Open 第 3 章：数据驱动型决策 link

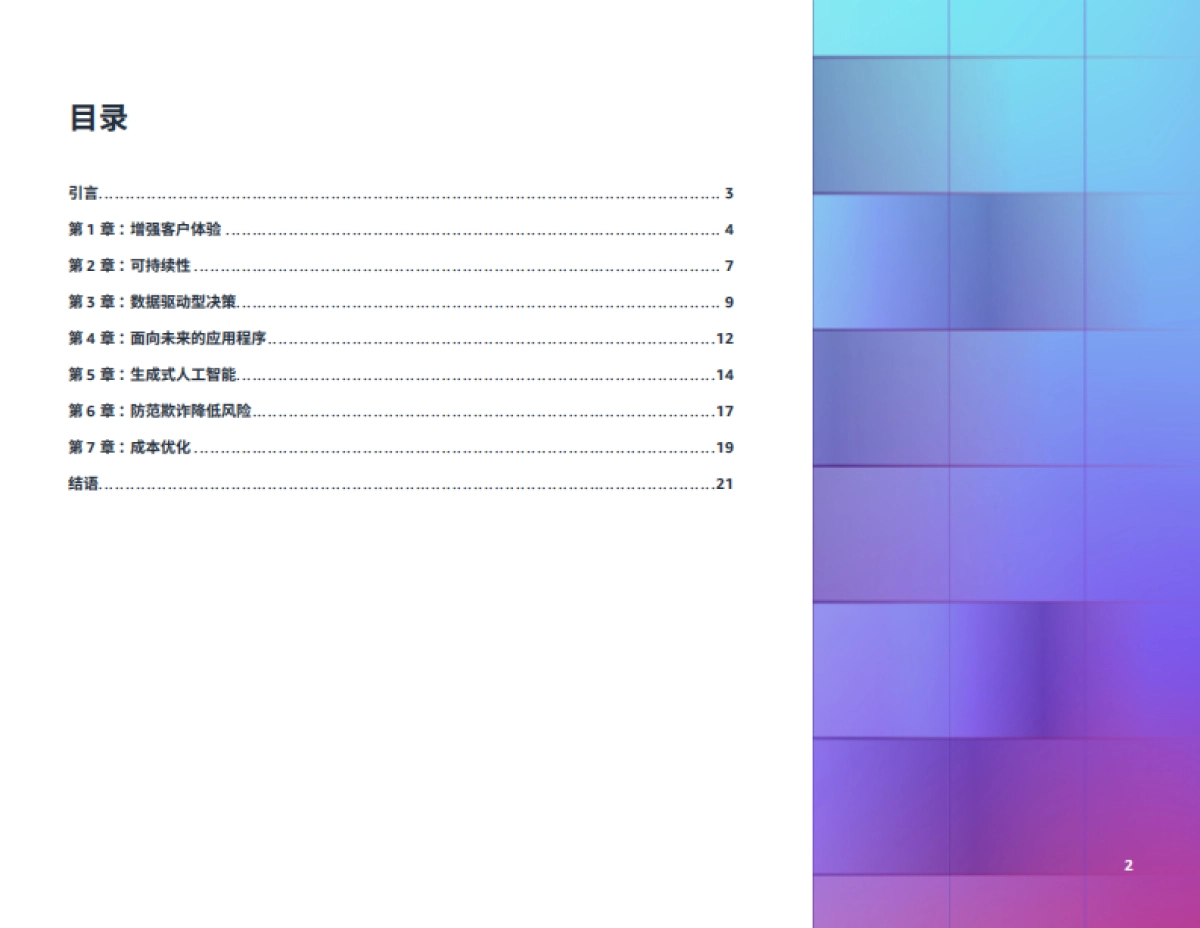point(152,302)
